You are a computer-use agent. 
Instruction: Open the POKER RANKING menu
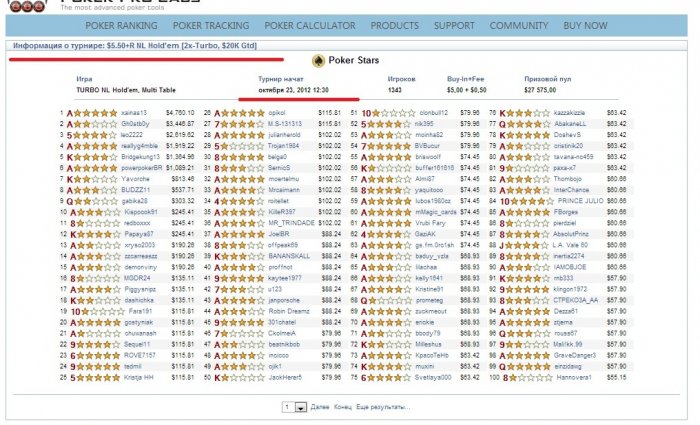point(121,26)
